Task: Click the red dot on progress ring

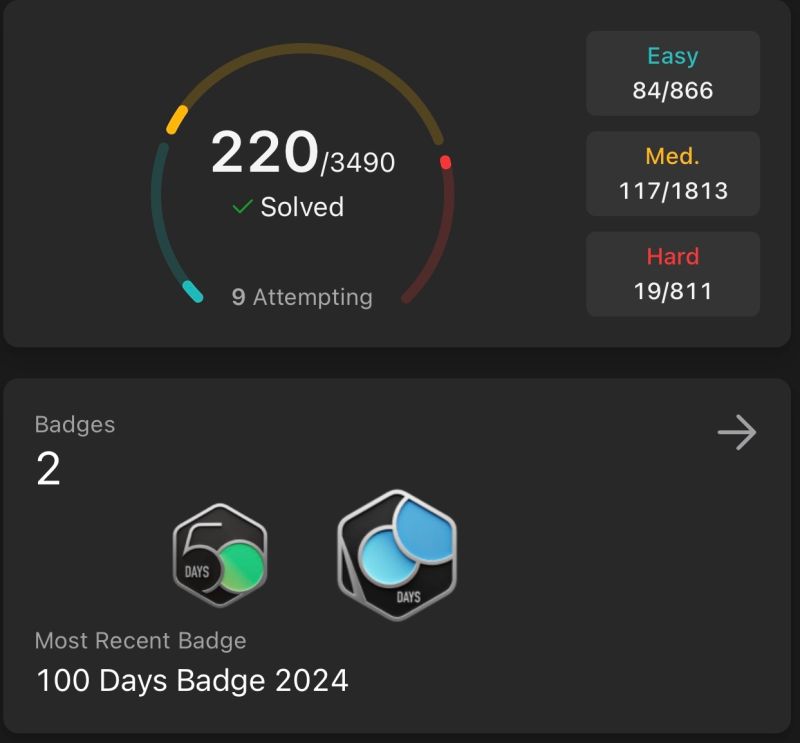Action: pos(445,162)
